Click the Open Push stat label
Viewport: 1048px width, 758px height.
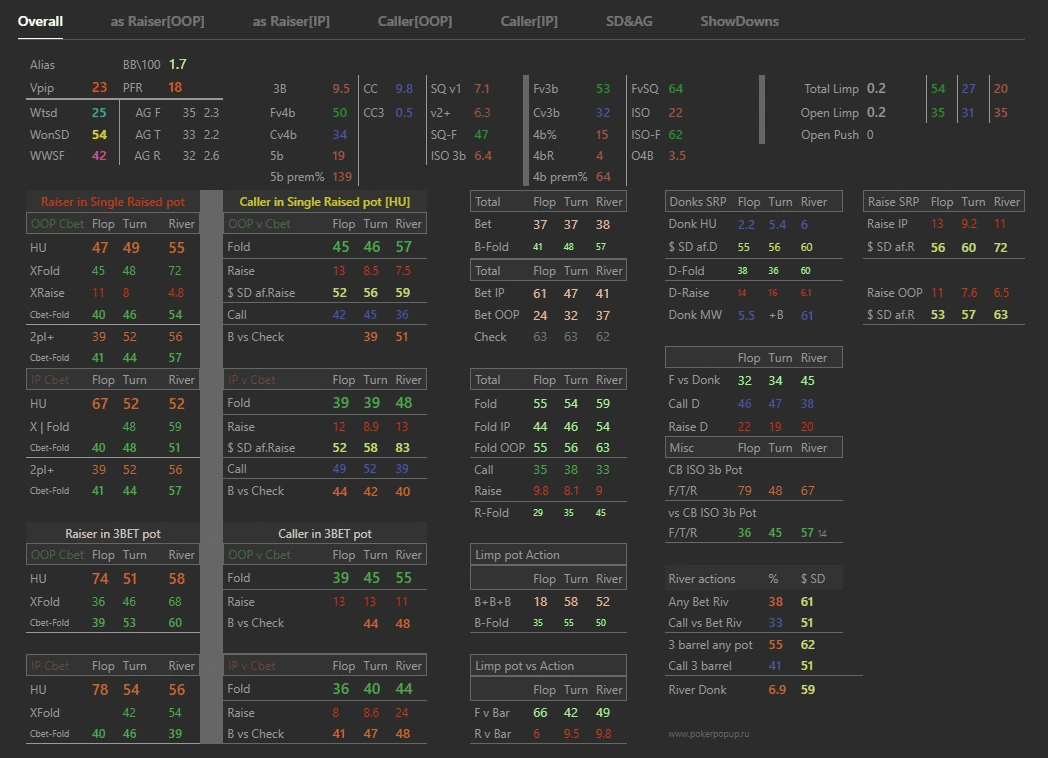tap(831, 135)
